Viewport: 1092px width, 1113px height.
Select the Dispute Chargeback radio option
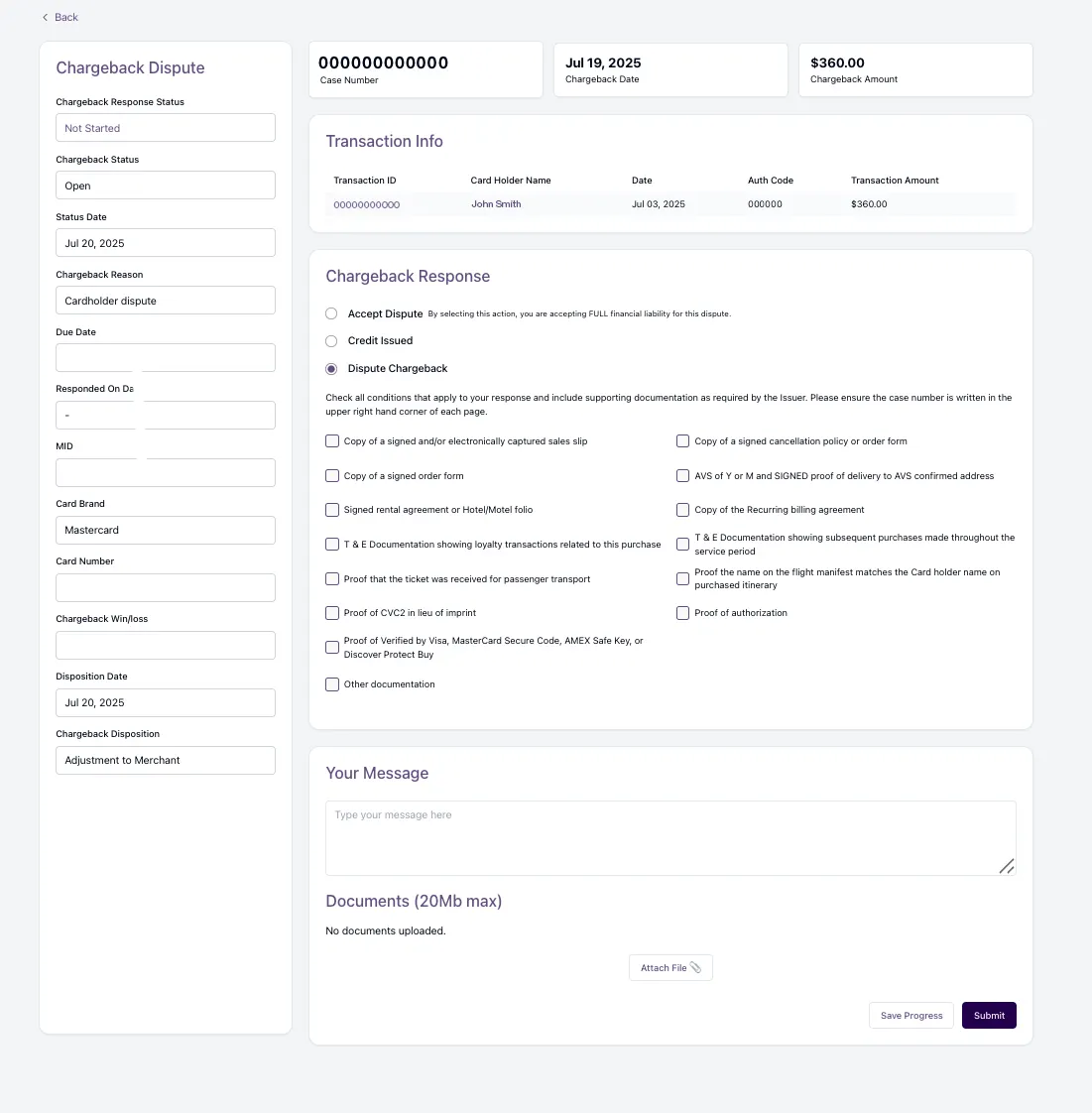(331, 368)
